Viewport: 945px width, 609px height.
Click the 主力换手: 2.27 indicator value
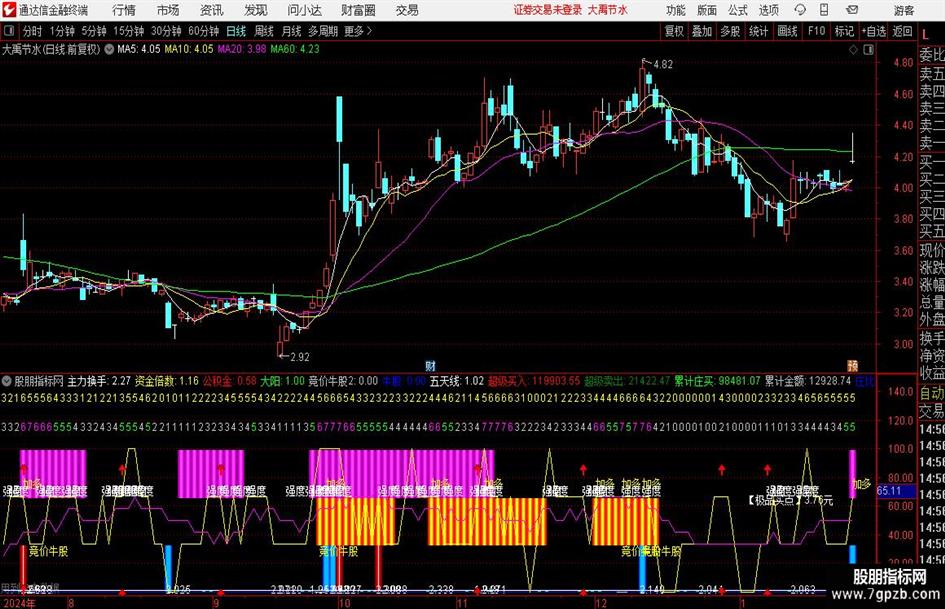point(99,381)
